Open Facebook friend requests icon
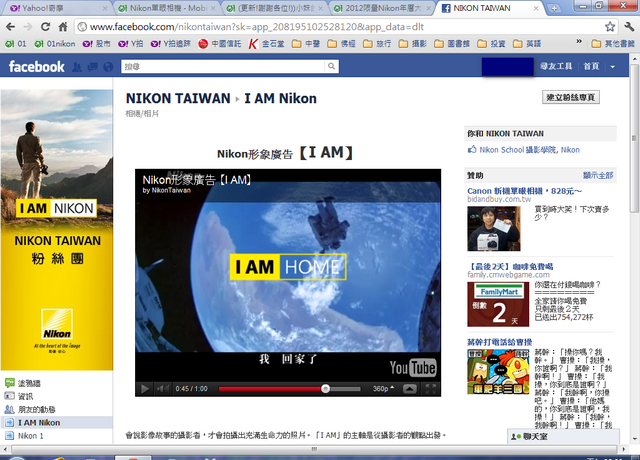Screen dimensions: 640x460 pyautogui.click(x=77, y=67)
